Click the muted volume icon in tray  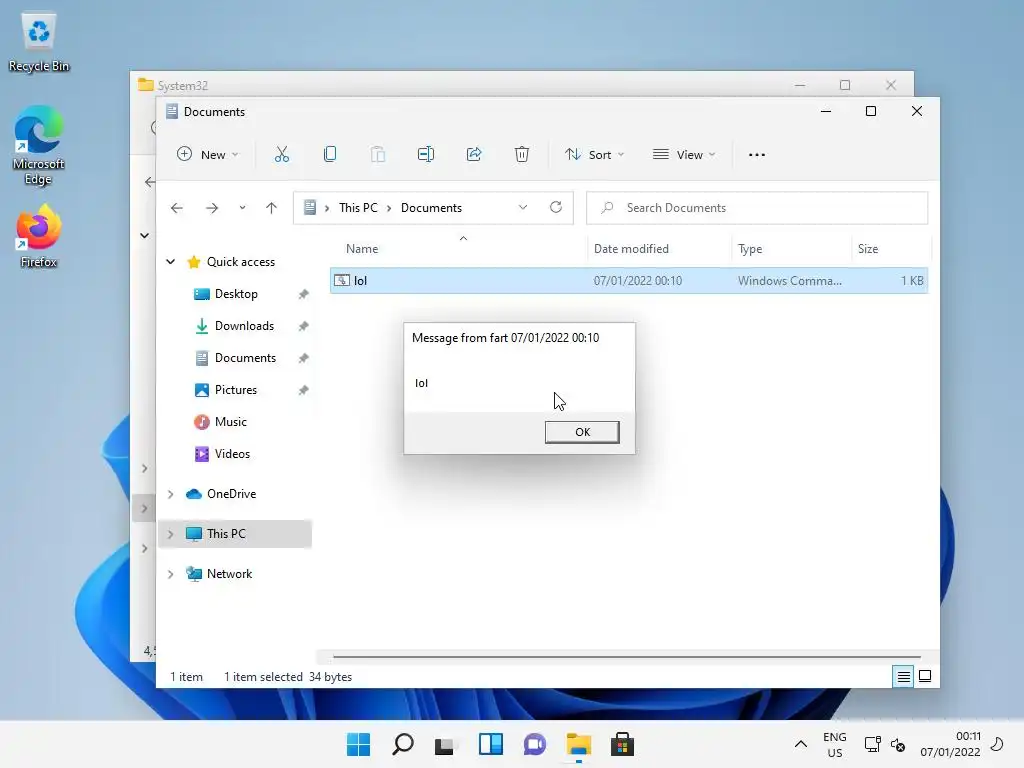pos(898,744)
